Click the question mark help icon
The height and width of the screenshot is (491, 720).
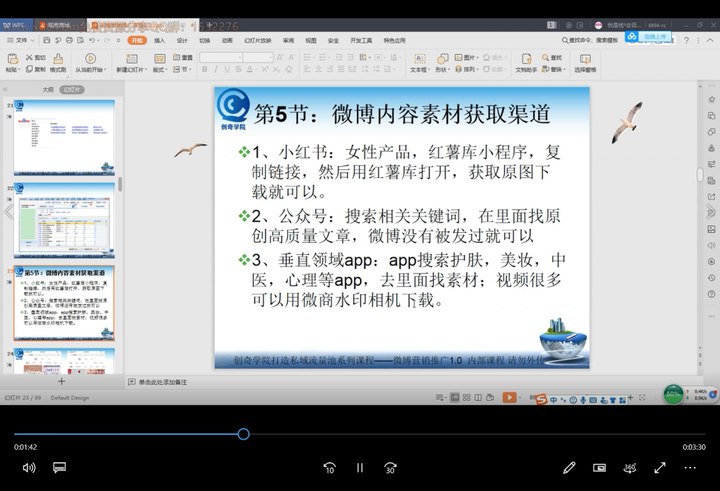click(686, 40)
